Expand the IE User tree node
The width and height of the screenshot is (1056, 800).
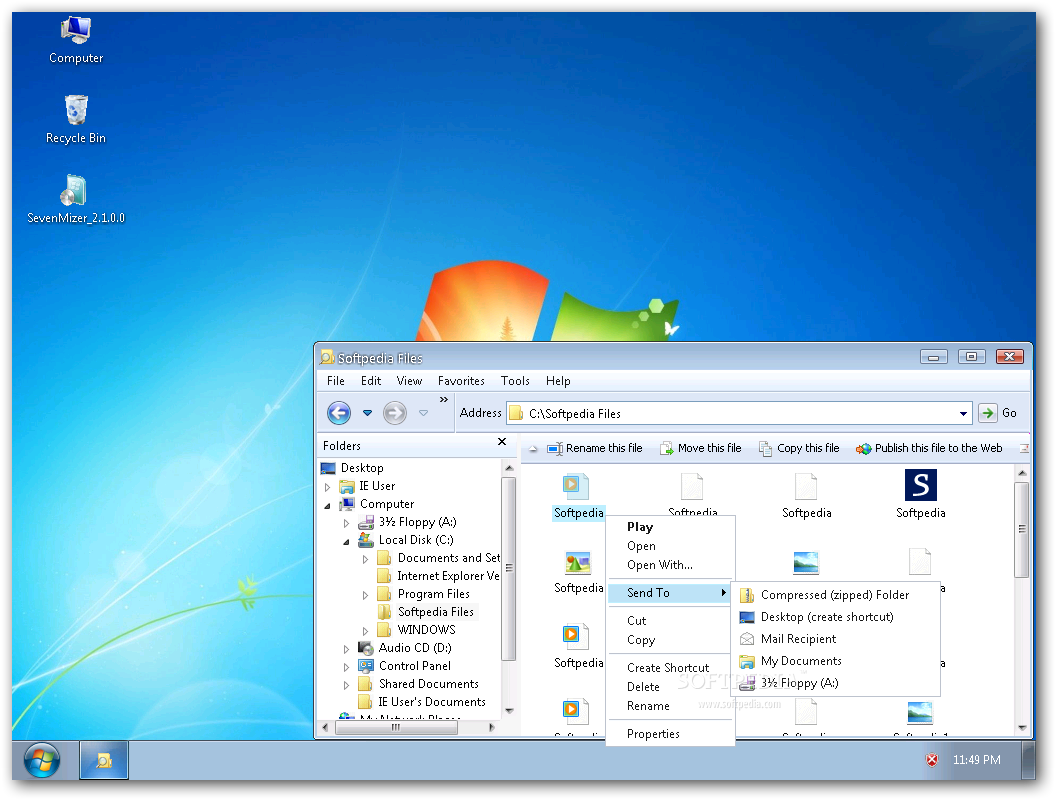327,486
